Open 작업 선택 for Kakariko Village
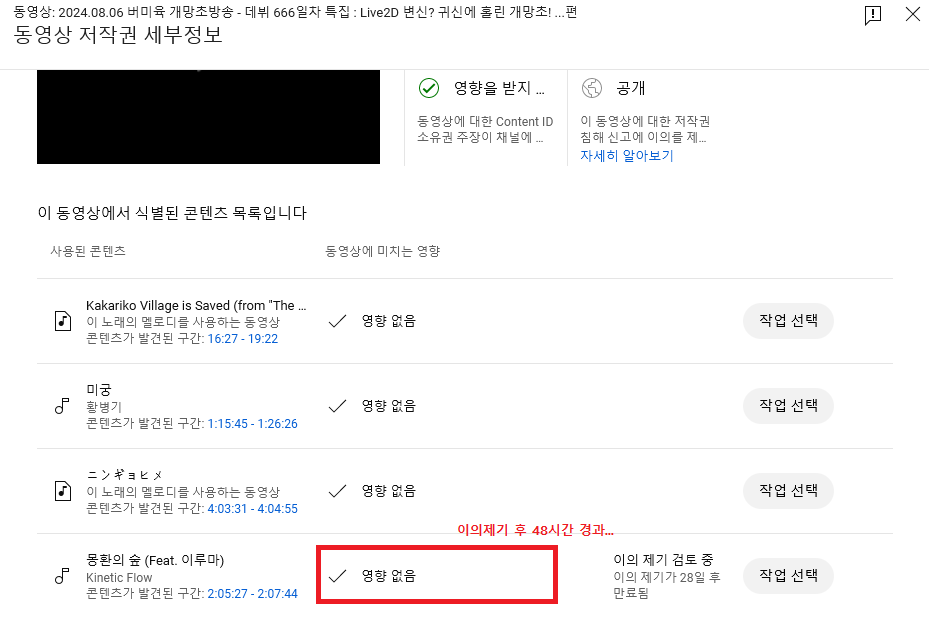 pyautogui.click(x=788, y=321)
